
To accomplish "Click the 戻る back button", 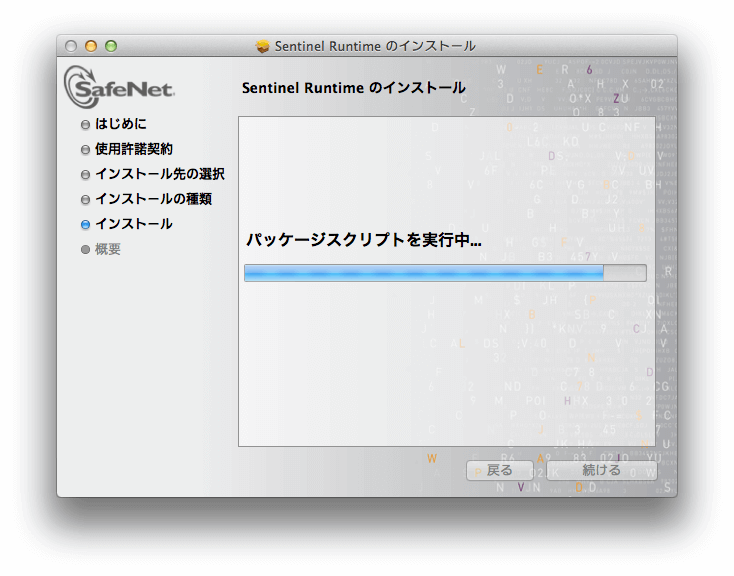I will coord(499,470).
